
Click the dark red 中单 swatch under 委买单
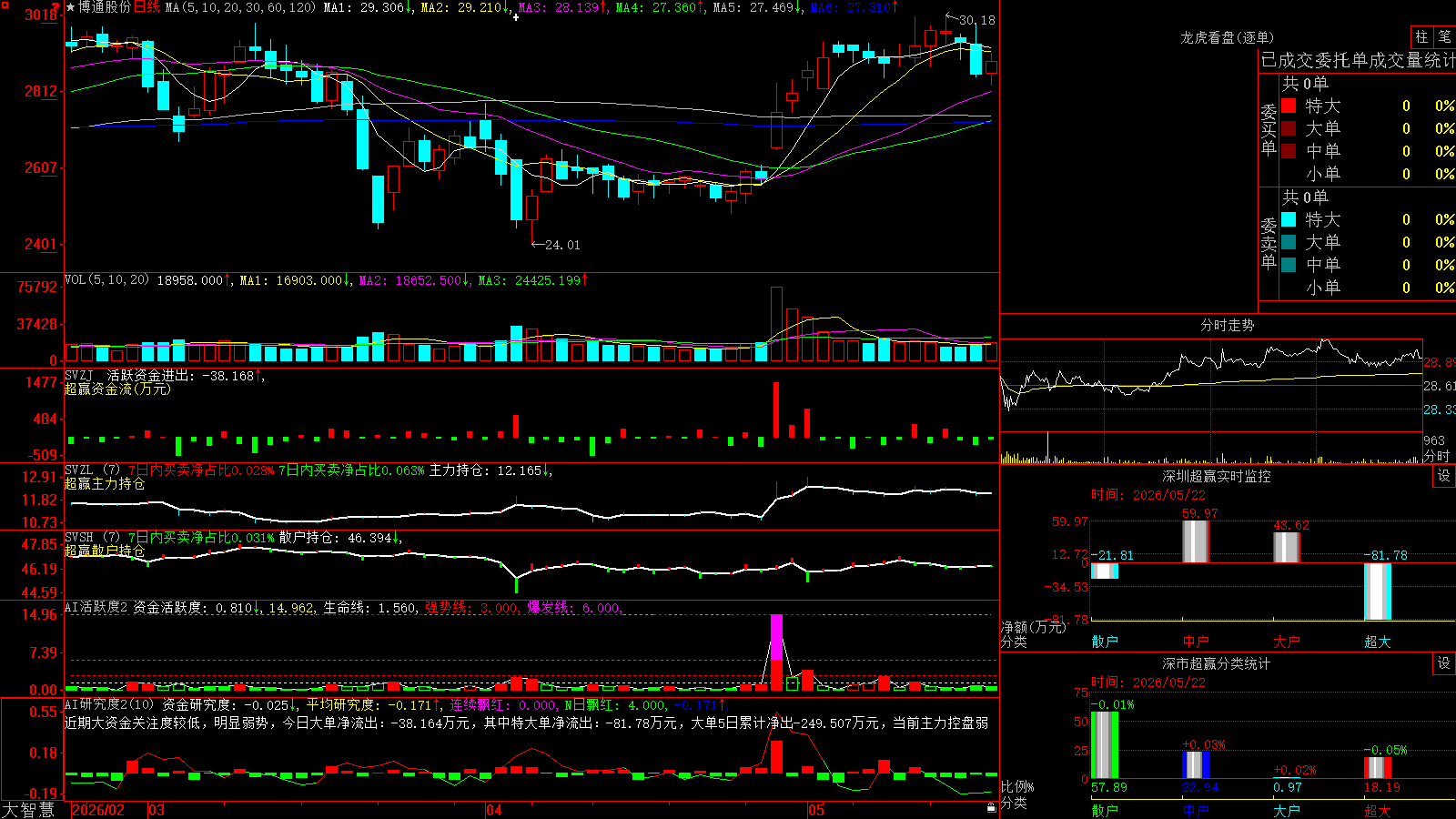tap(1289, 150)
